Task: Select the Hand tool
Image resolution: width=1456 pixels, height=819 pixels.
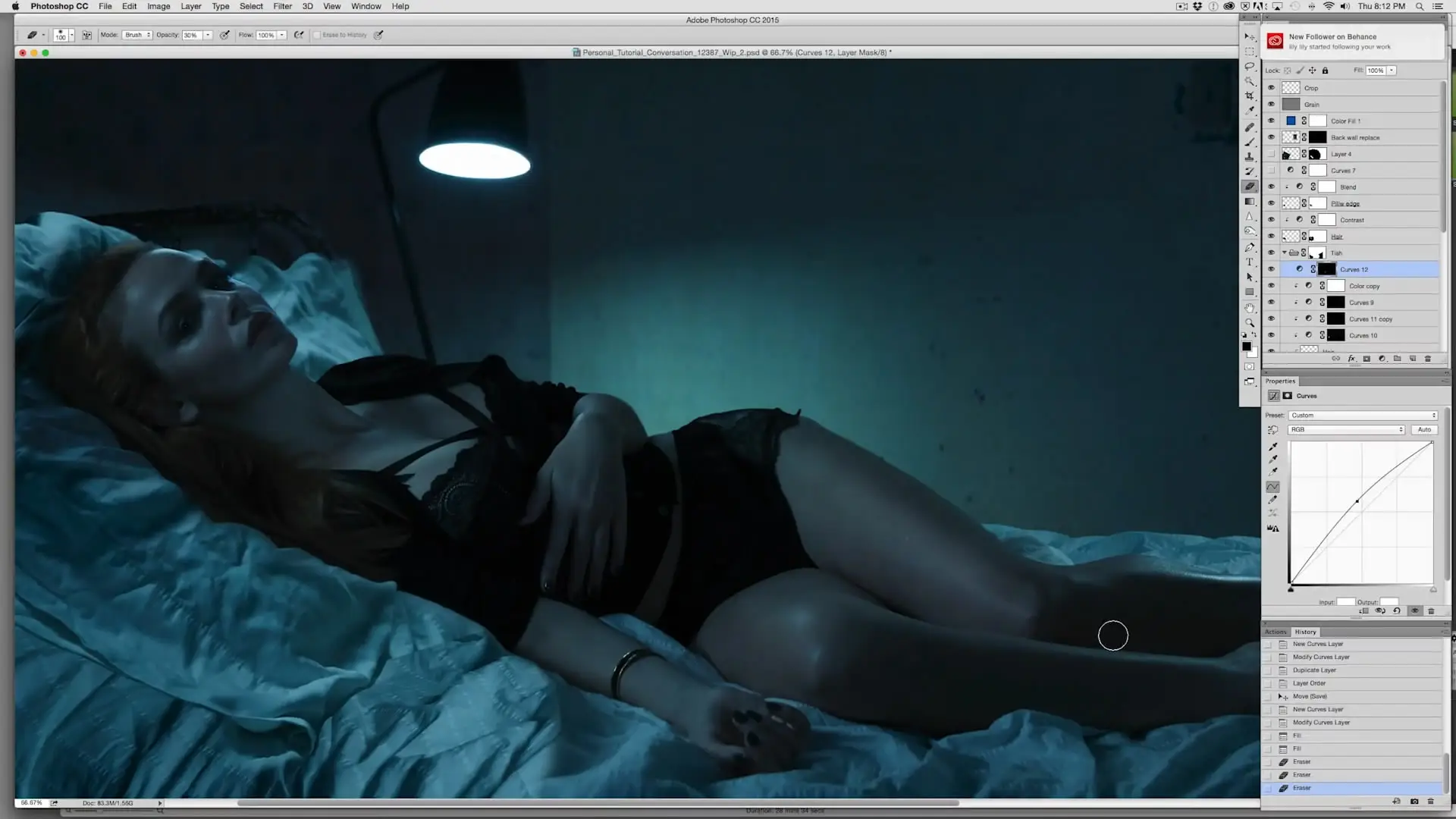Action: pos(1249,308)
